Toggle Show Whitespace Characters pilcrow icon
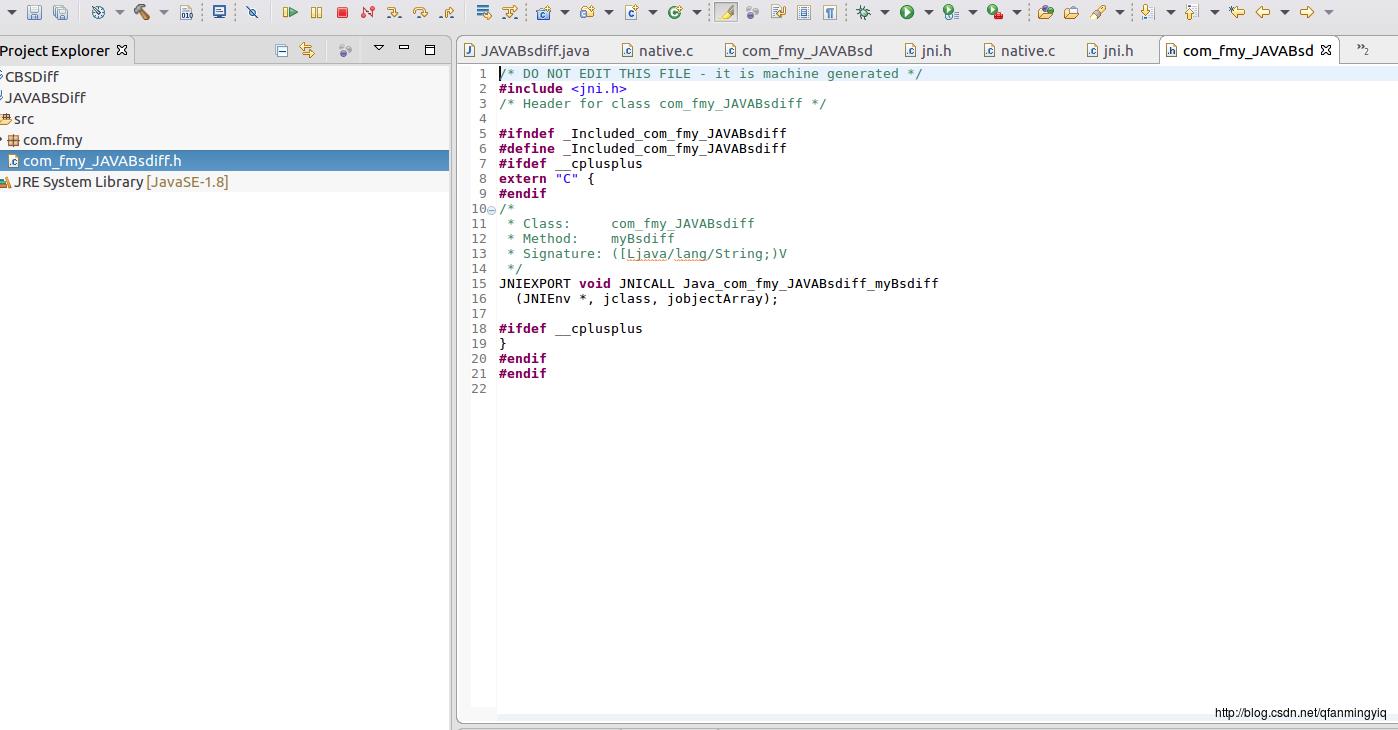The width and height of the screenshot is (1398, 730). pos(830,12)
